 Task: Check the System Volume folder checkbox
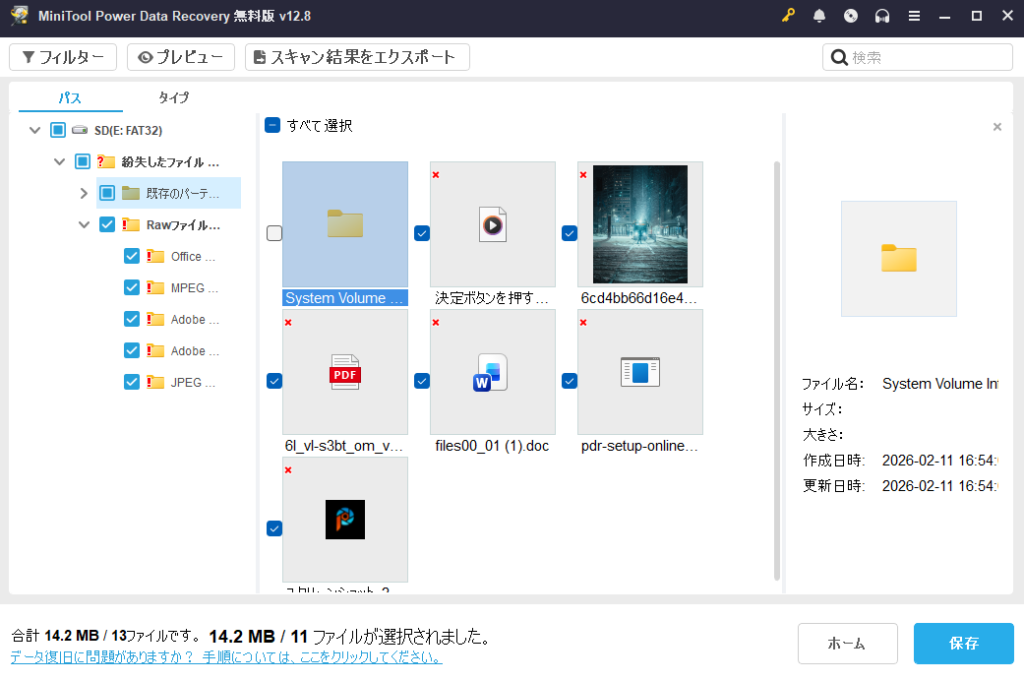pyautogui.click(x=274, y=233)
